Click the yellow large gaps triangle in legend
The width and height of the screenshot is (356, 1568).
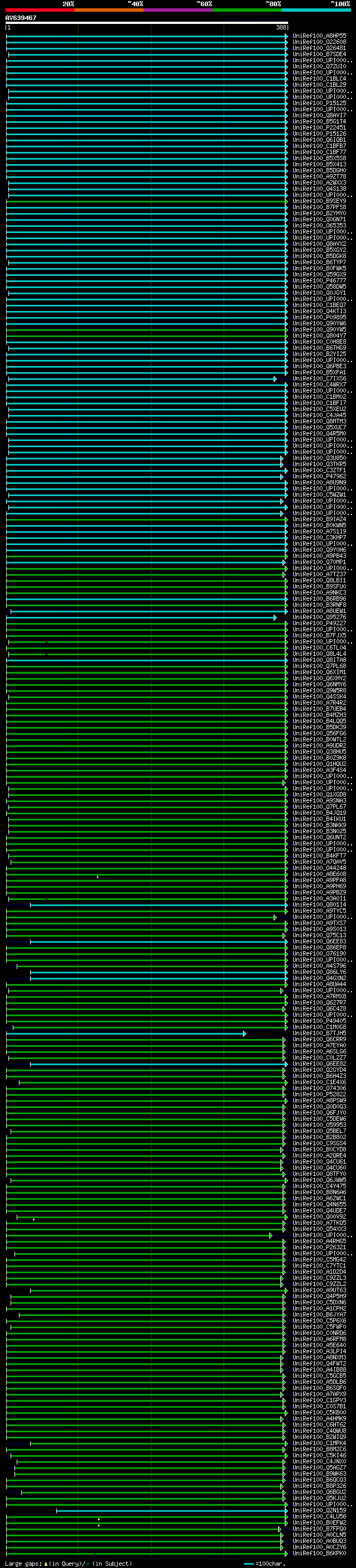(x=46, y=1563)
